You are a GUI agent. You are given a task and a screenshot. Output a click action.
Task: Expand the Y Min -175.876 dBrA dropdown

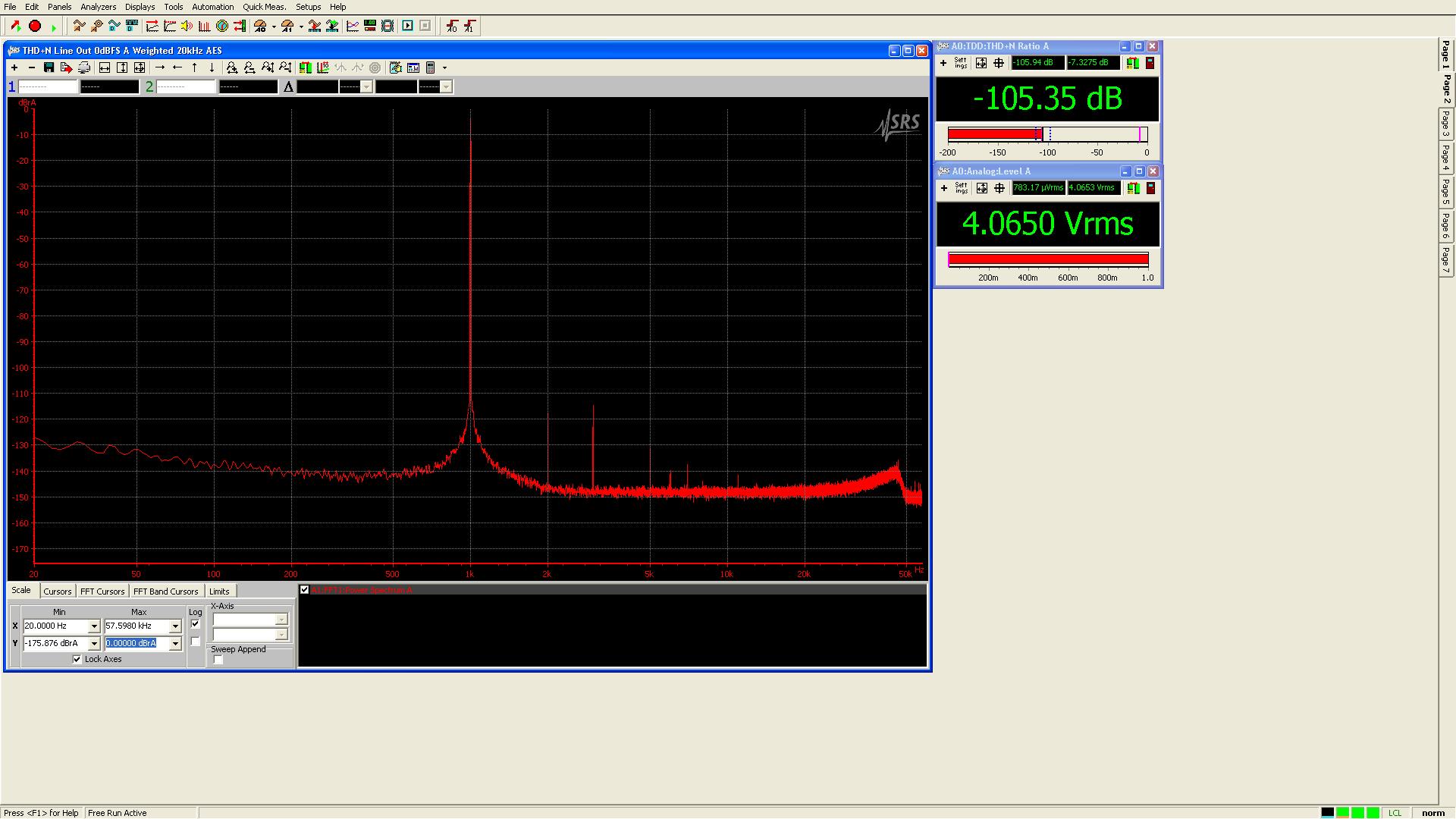94,644
